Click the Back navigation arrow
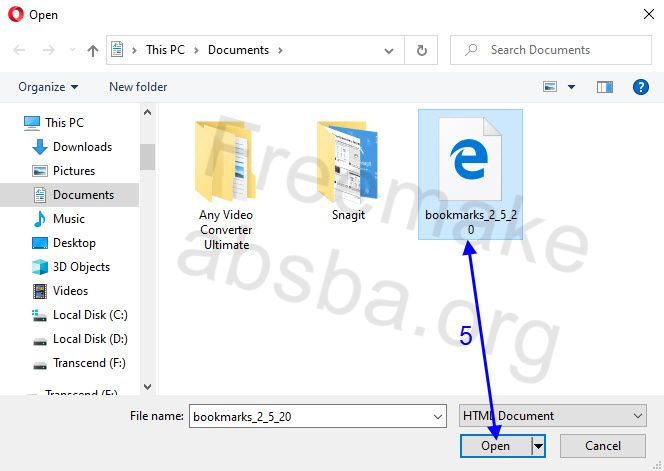Image resolution: width=664 pixels, height=471 pixels. pyautogui.click(x=19, y=50)
